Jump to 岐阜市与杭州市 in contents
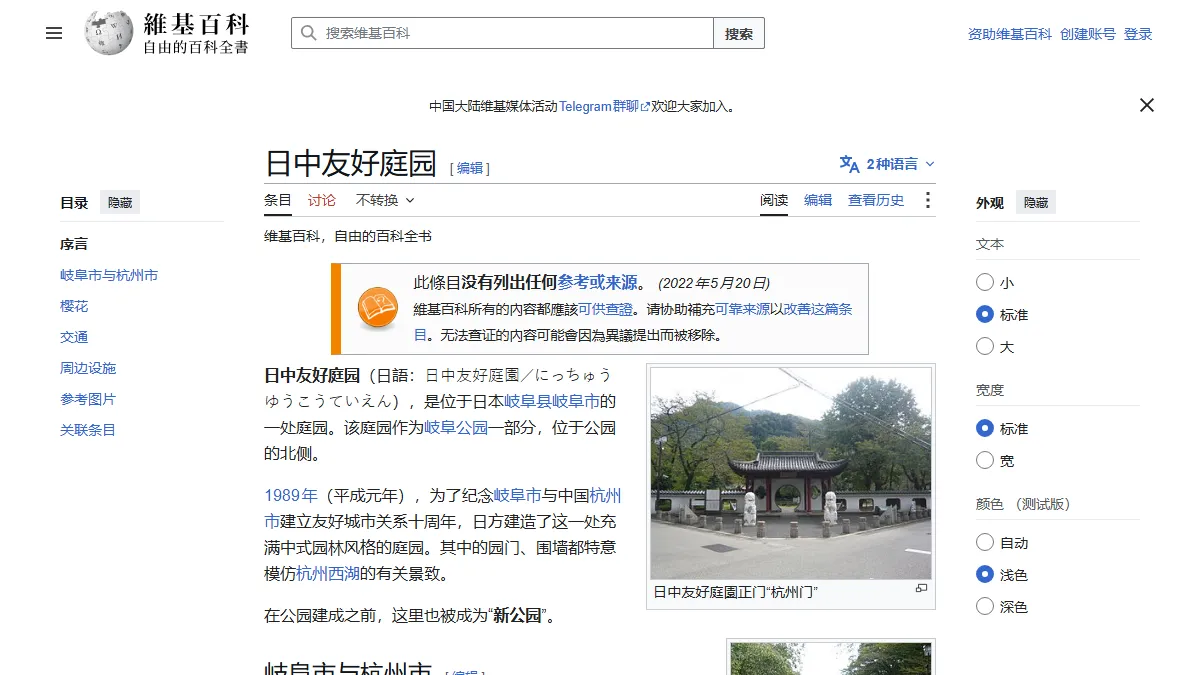Screen dimensions: 1200x675 109,275
